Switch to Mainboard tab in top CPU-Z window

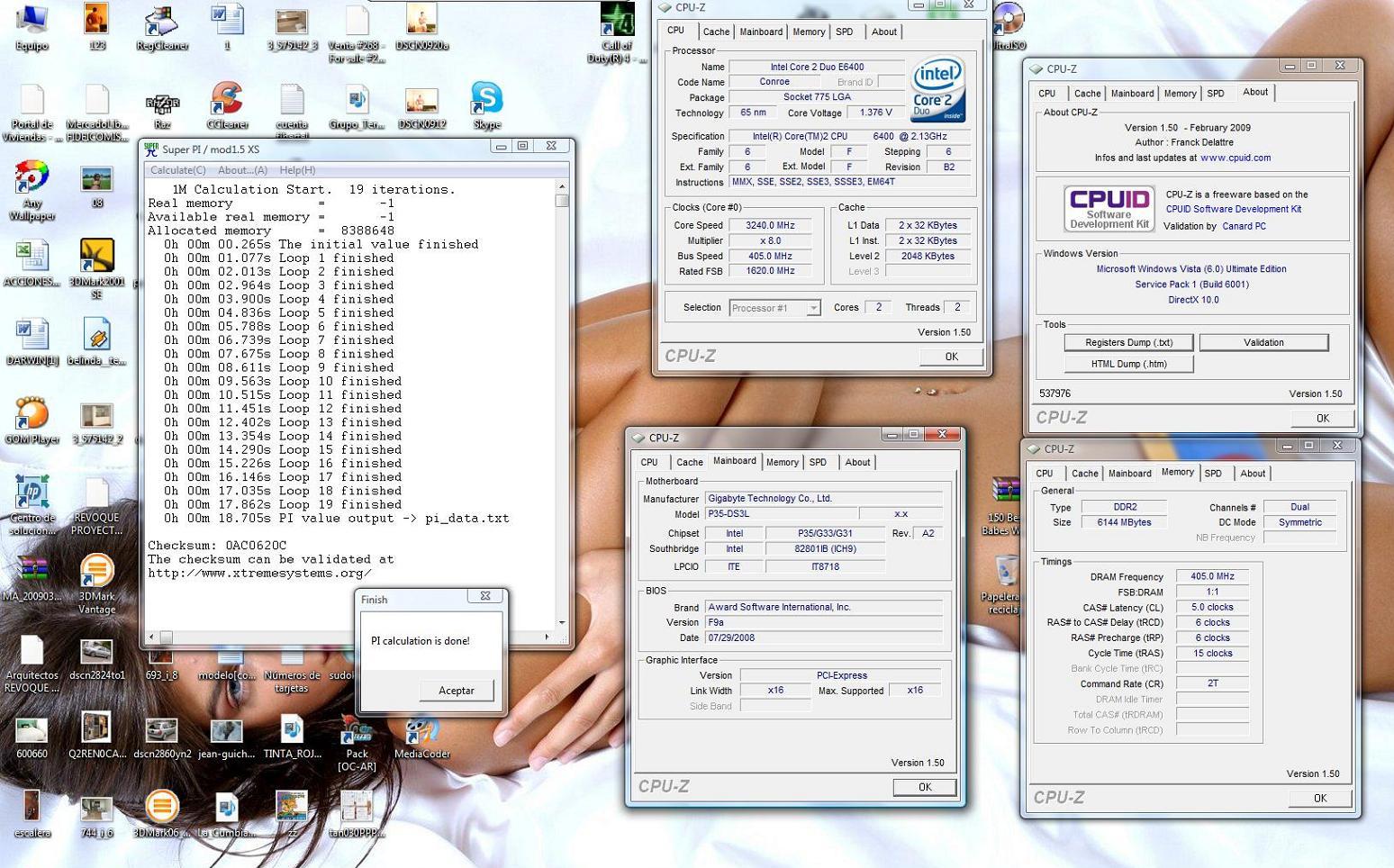tap(761, 32)
